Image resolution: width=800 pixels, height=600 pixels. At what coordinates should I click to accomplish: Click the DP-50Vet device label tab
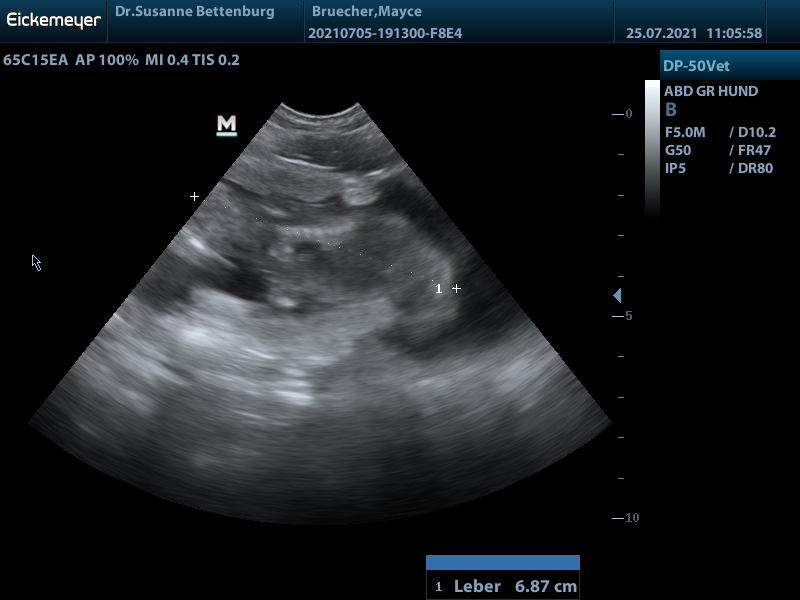click(696, 66)
